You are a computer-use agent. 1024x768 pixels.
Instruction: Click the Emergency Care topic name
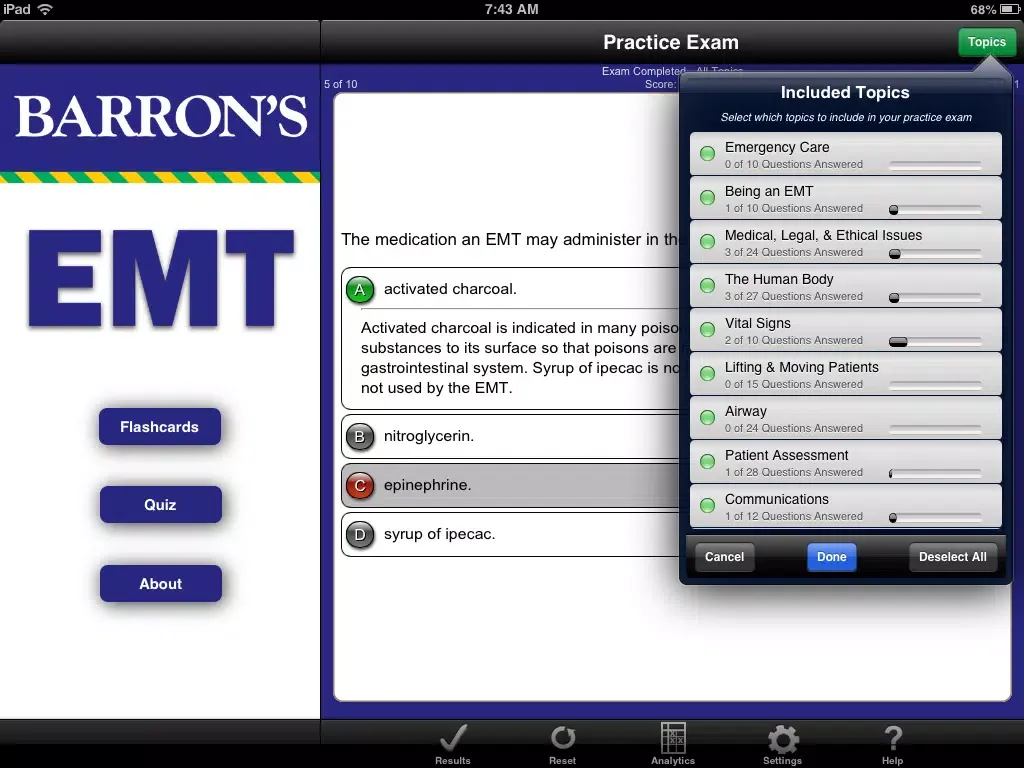776,148
